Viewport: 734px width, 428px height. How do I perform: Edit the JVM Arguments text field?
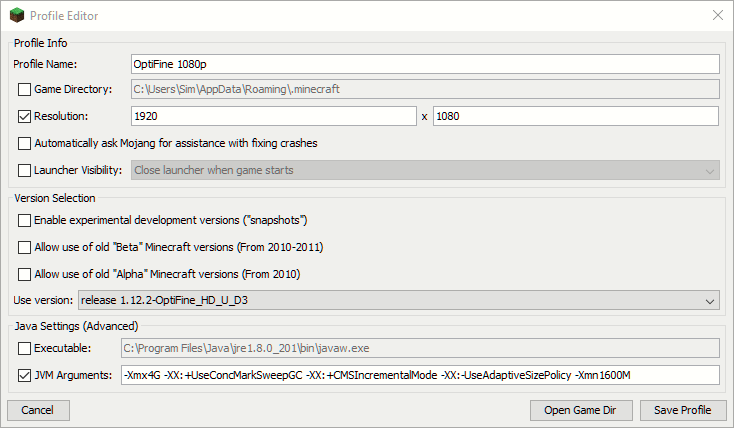click(420, 375)
